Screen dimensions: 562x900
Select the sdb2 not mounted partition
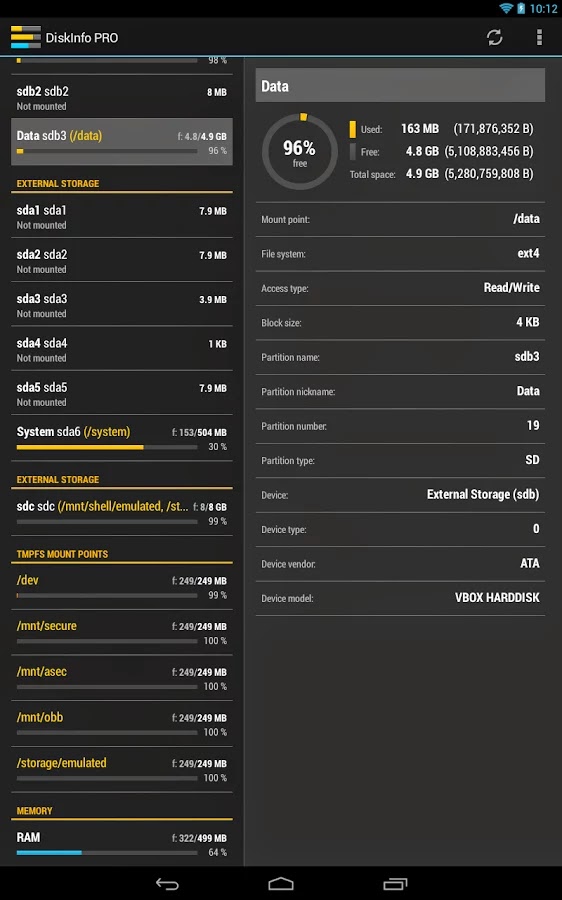[x=122, y=98]
